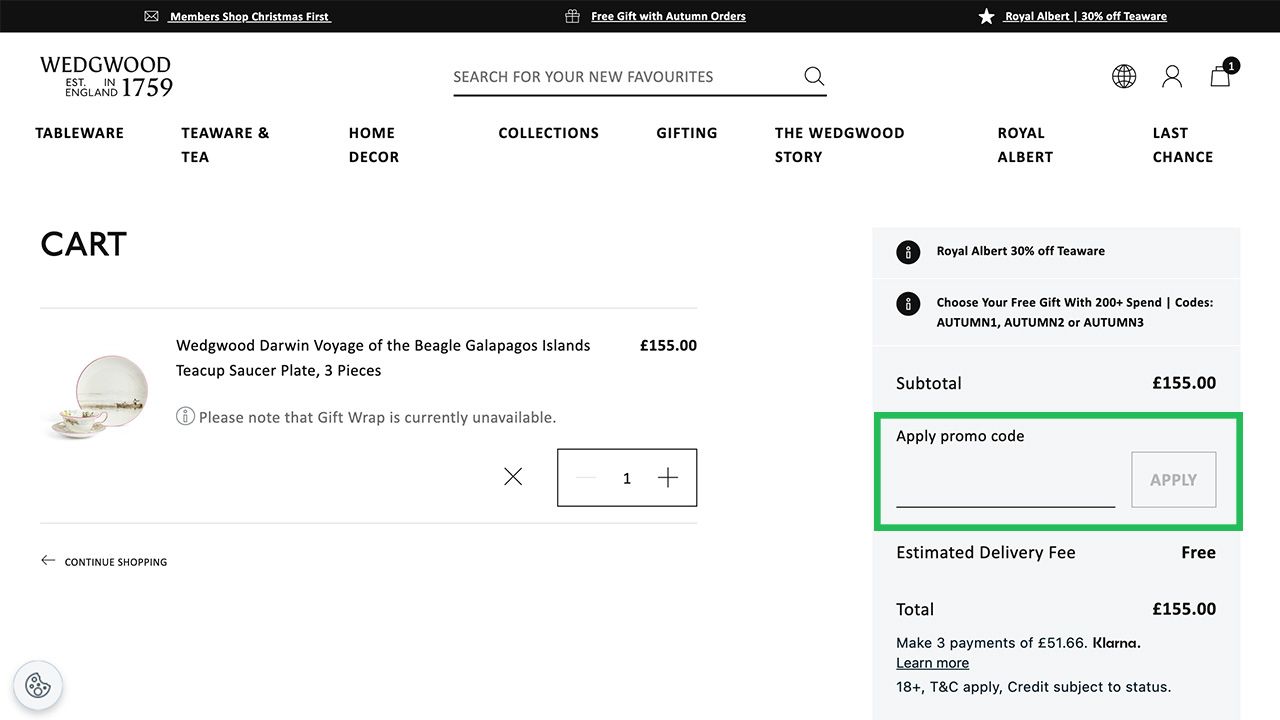
Task: Click the search magnifier icon
Action: coord(814,76)
